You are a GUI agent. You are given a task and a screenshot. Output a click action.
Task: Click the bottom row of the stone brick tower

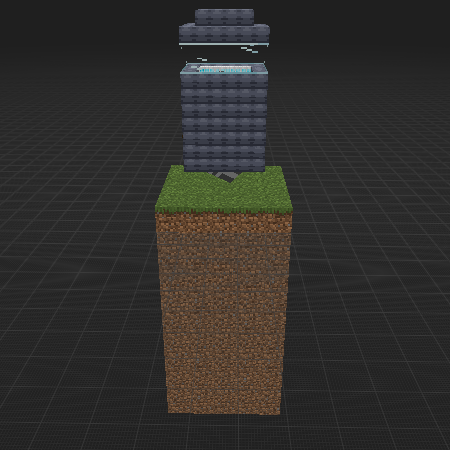click(224, 165)
